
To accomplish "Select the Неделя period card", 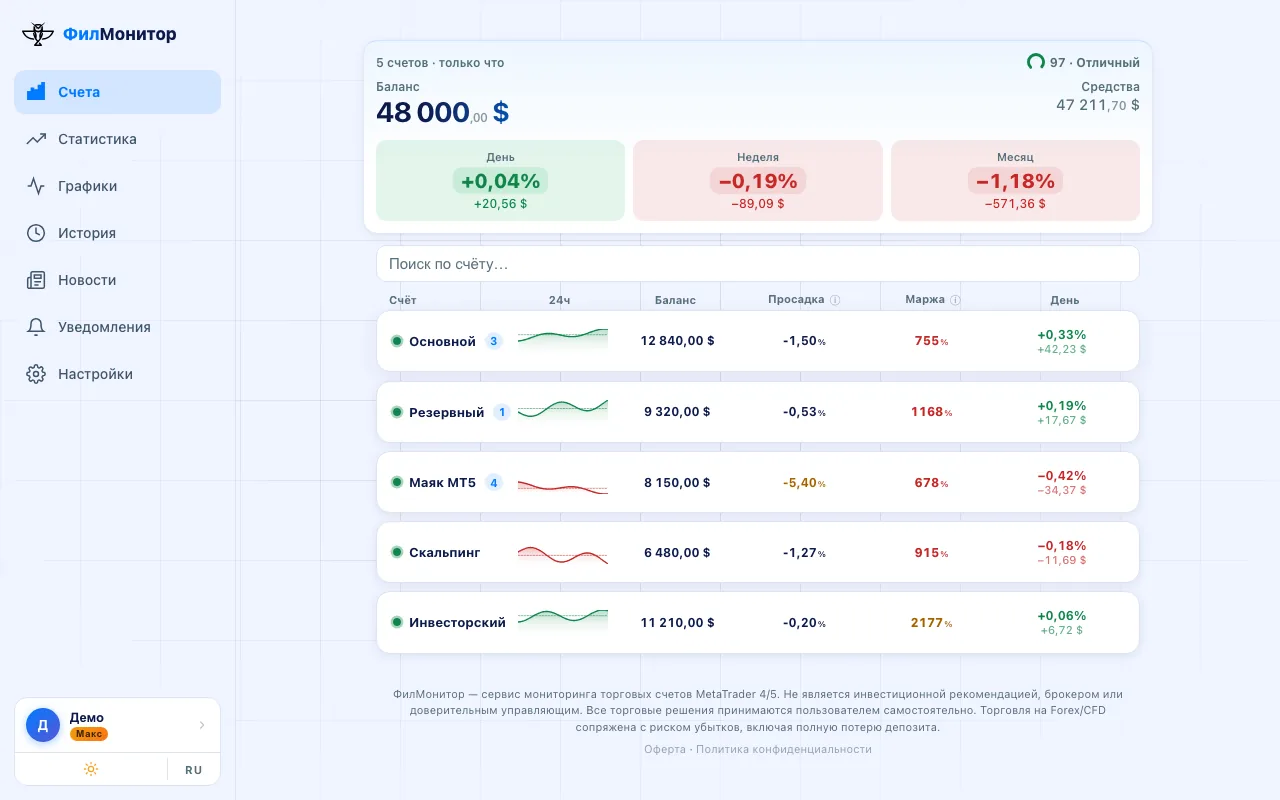I will [758, 180].
